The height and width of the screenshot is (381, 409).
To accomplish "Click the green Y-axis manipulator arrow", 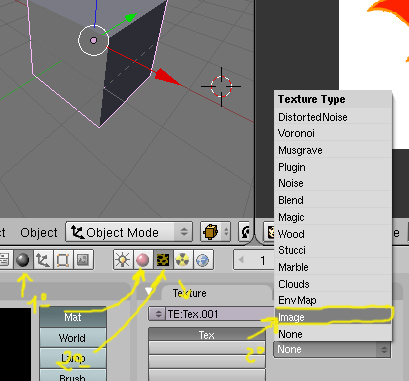I will [131, 17].
